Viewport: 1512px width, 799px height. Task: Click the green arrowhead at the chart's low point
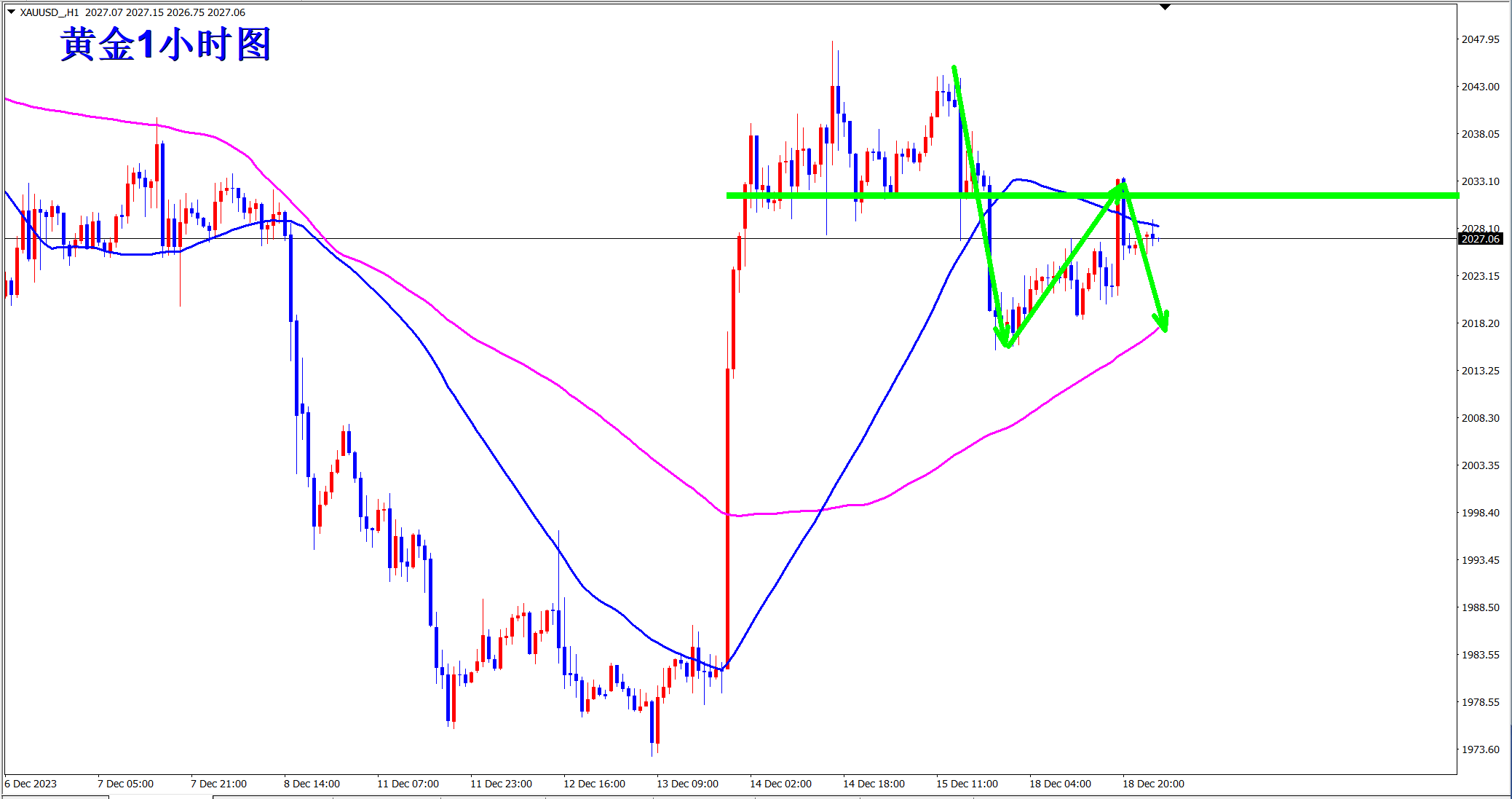(1005, 339)
